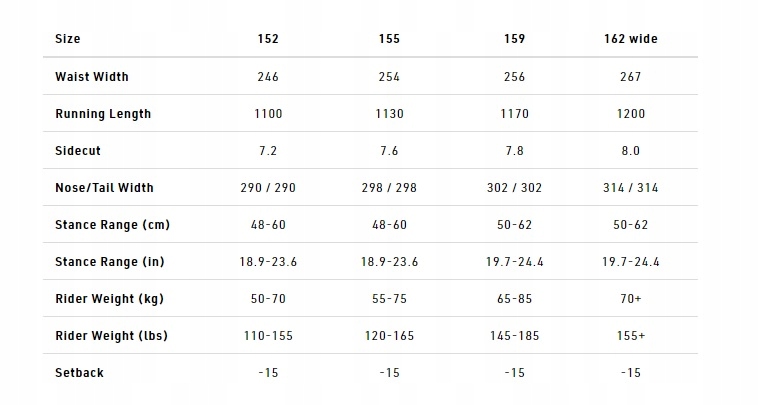Select the 162 wide column header

[x=630, y=39]
